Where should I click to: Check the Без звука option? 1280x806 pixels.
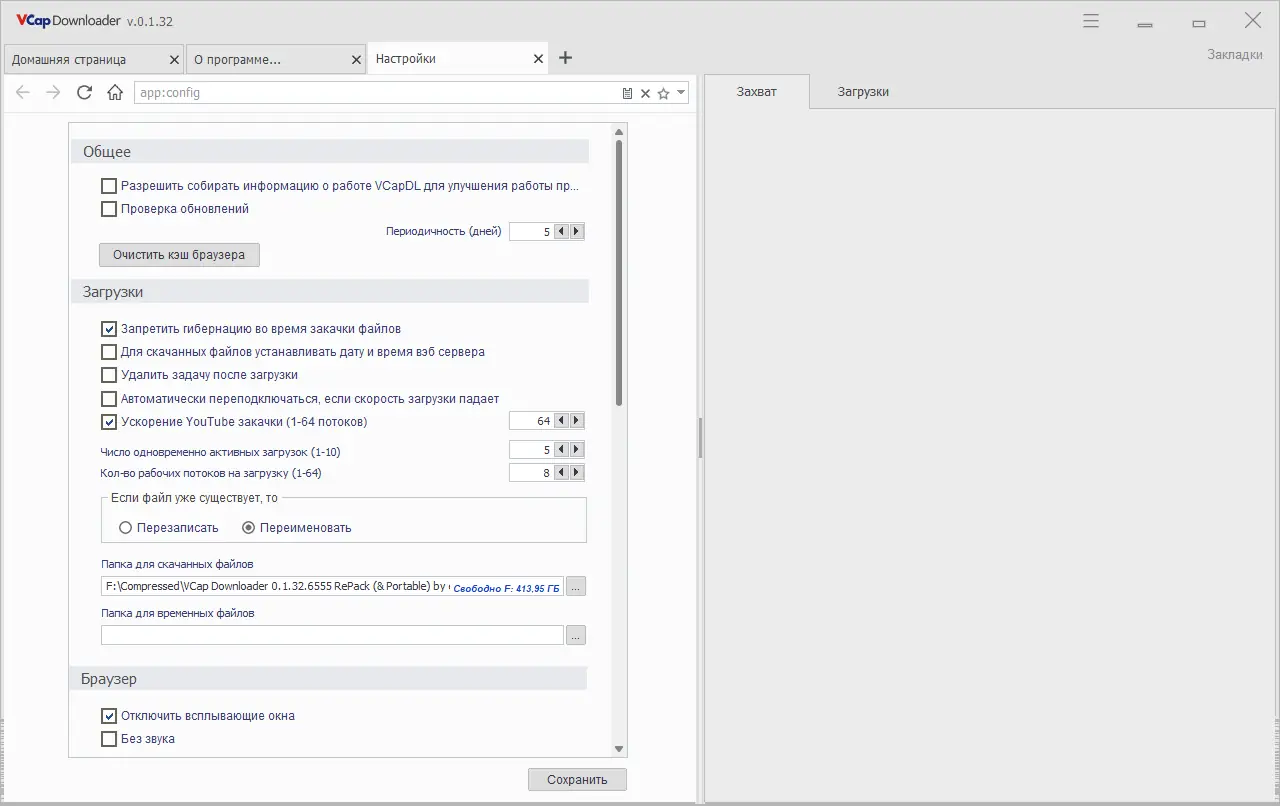tap(109, 739)
